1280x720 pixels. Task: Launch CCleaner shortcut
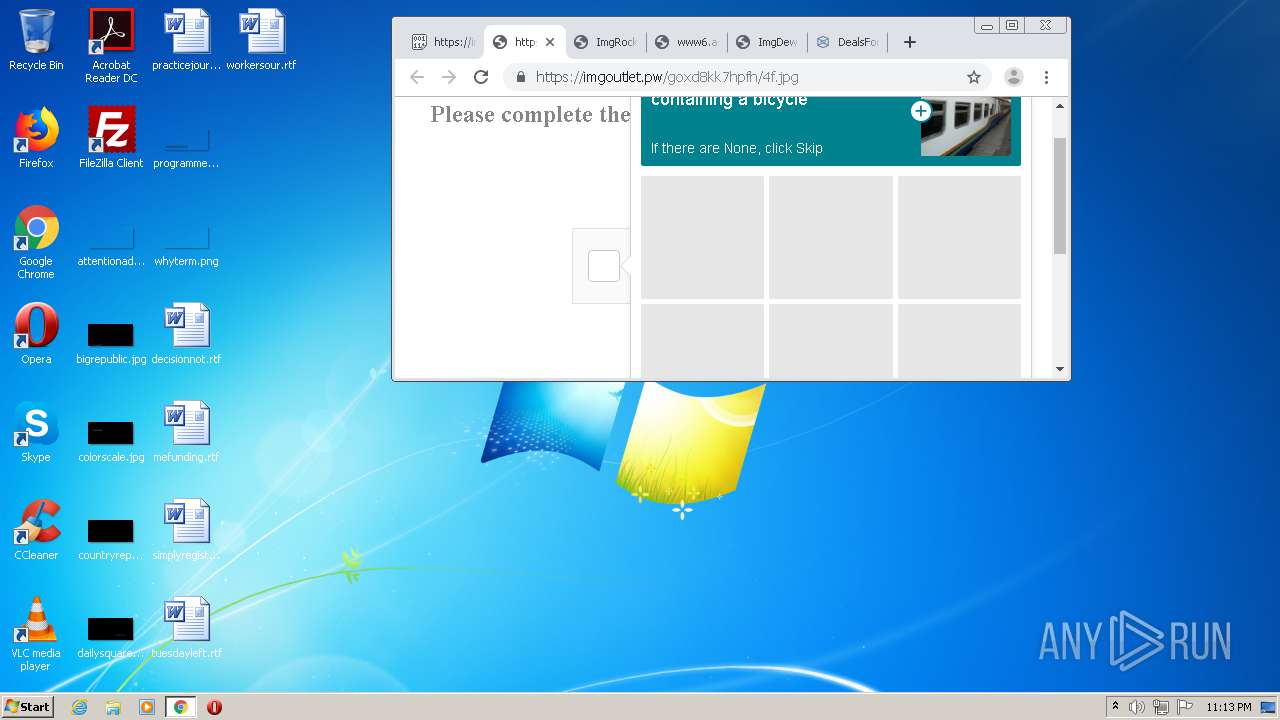point(36,530)
